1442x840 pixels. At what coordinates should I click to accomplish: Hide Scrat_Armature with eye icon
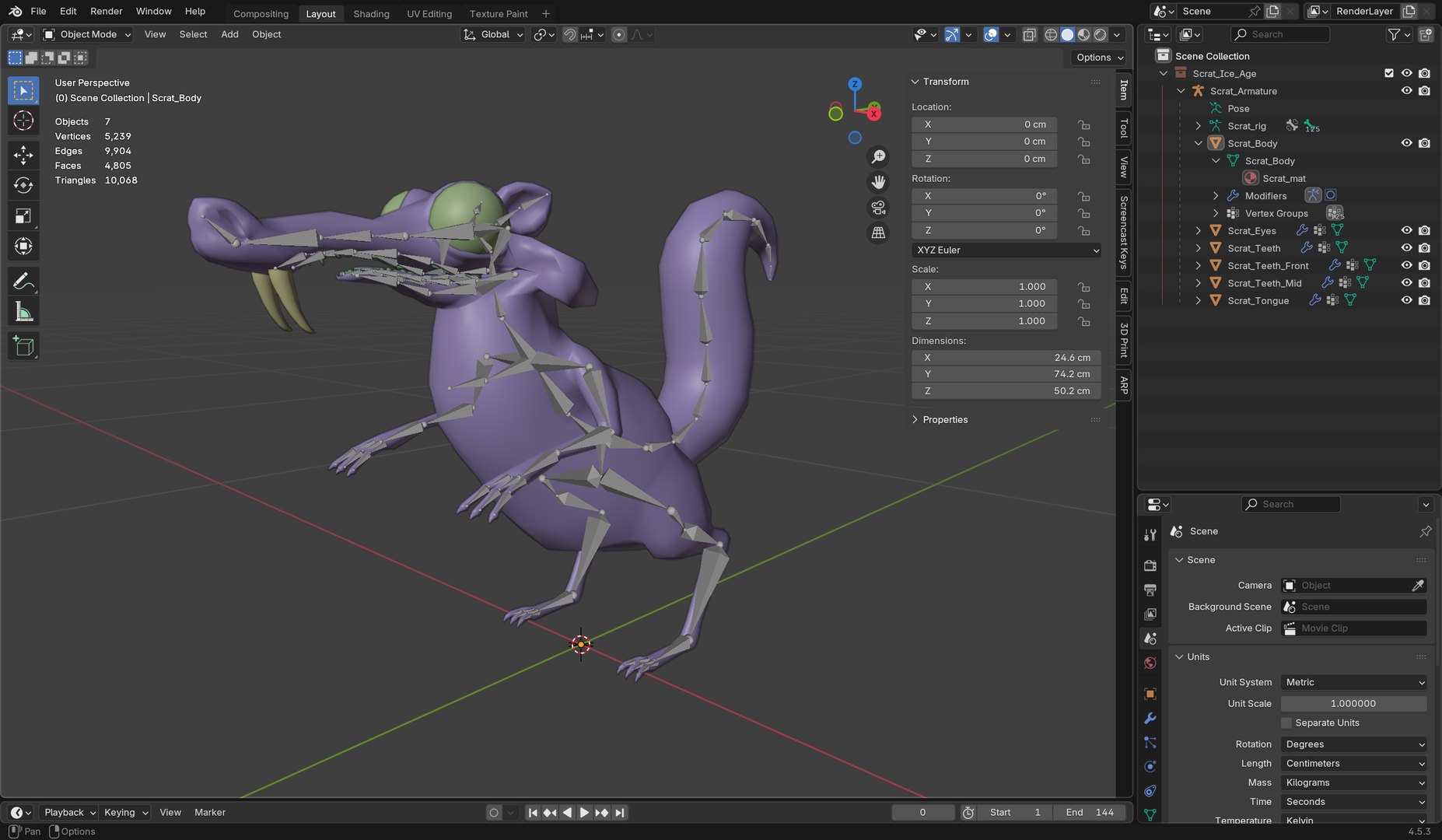pyautogui.click(x=1406, y=91)
